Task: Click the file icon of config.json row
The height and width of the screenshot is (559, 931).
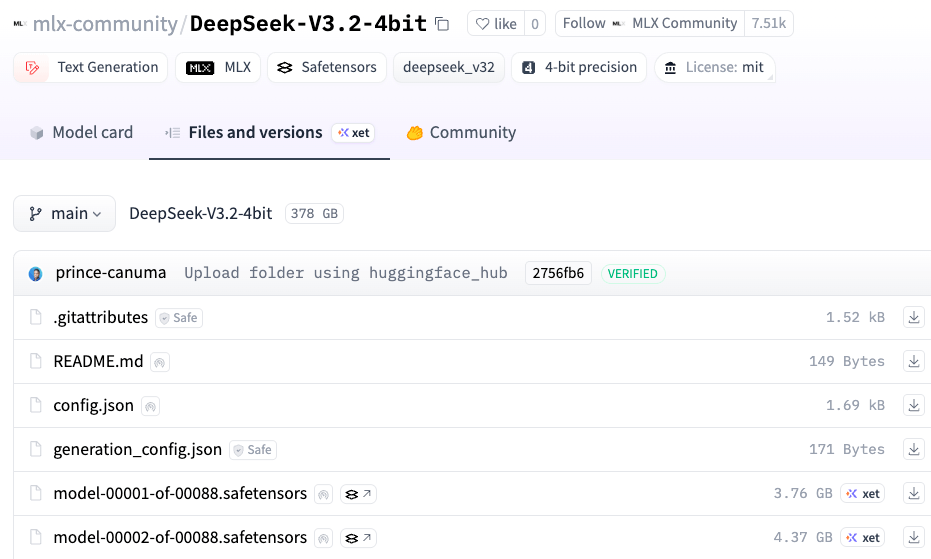Action: 36,405
